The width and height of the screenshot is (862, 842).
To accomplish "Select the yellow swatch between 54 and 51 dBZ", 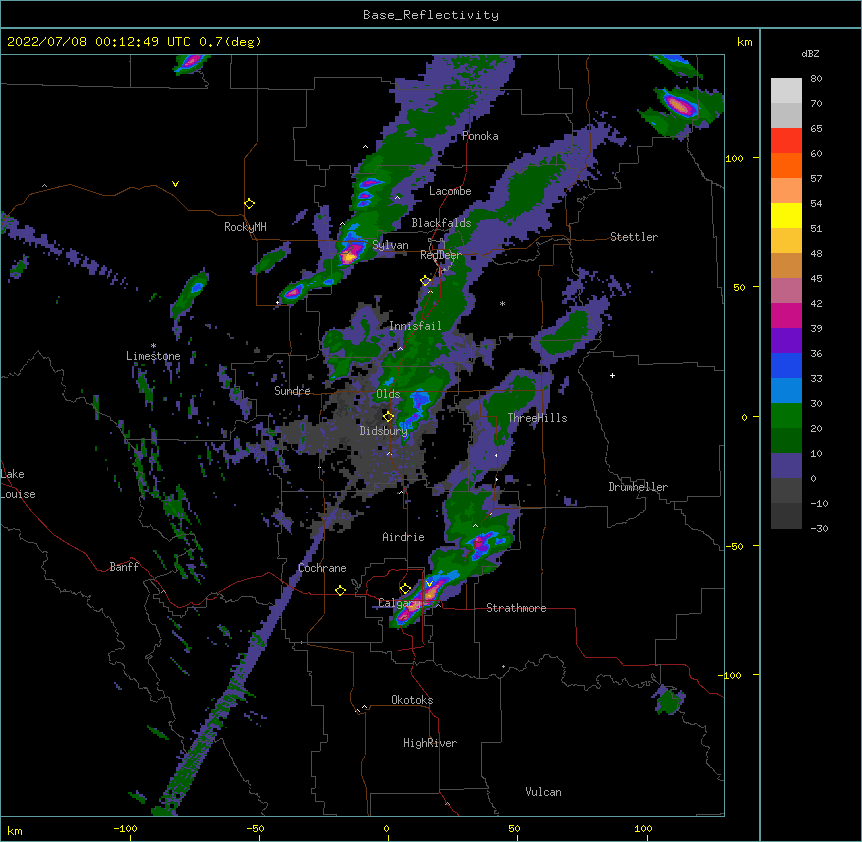I will tap(786, 215).
